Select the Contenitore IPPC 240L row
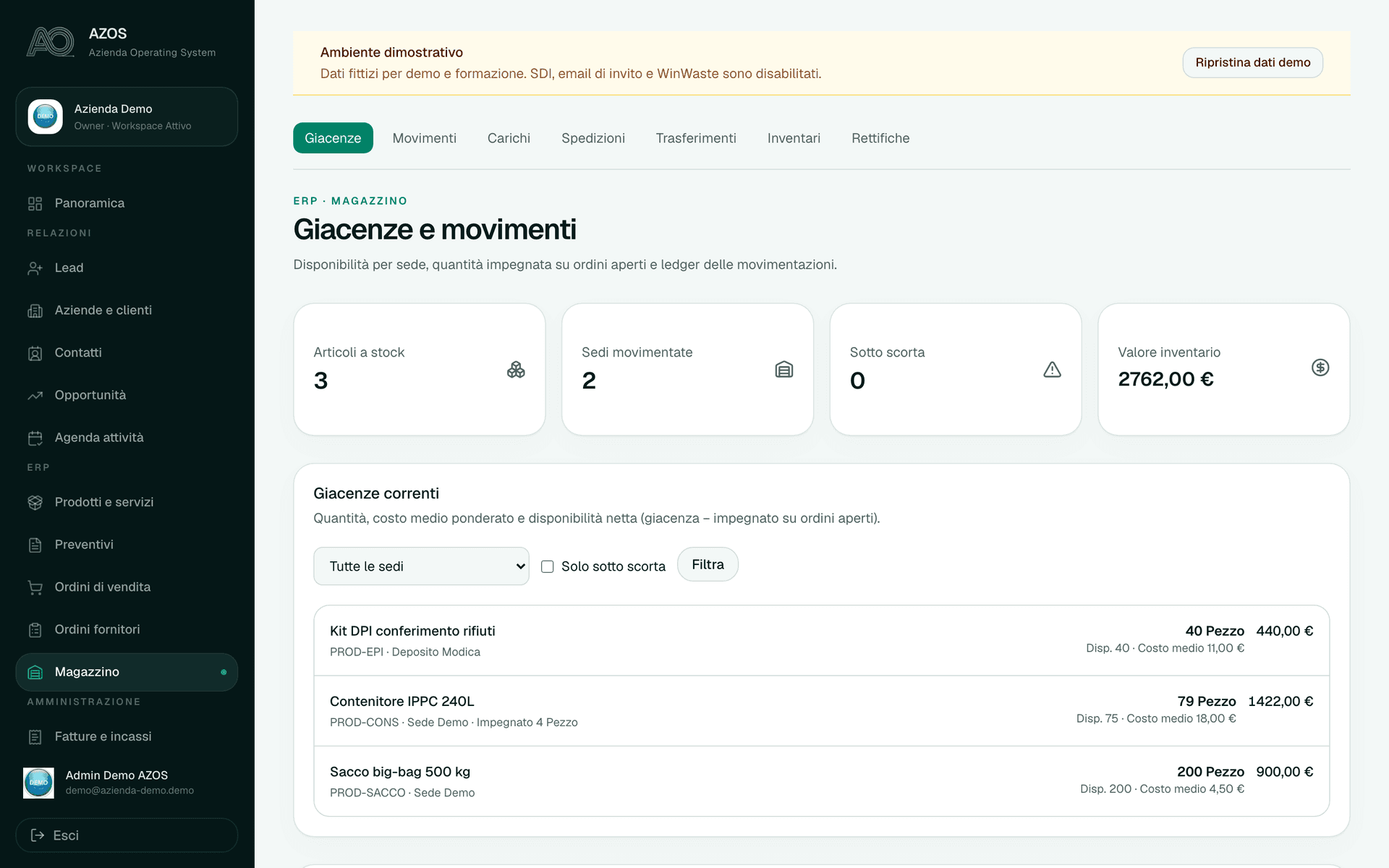This screenshot has width=1389, height=868. (x=821, y=711)
